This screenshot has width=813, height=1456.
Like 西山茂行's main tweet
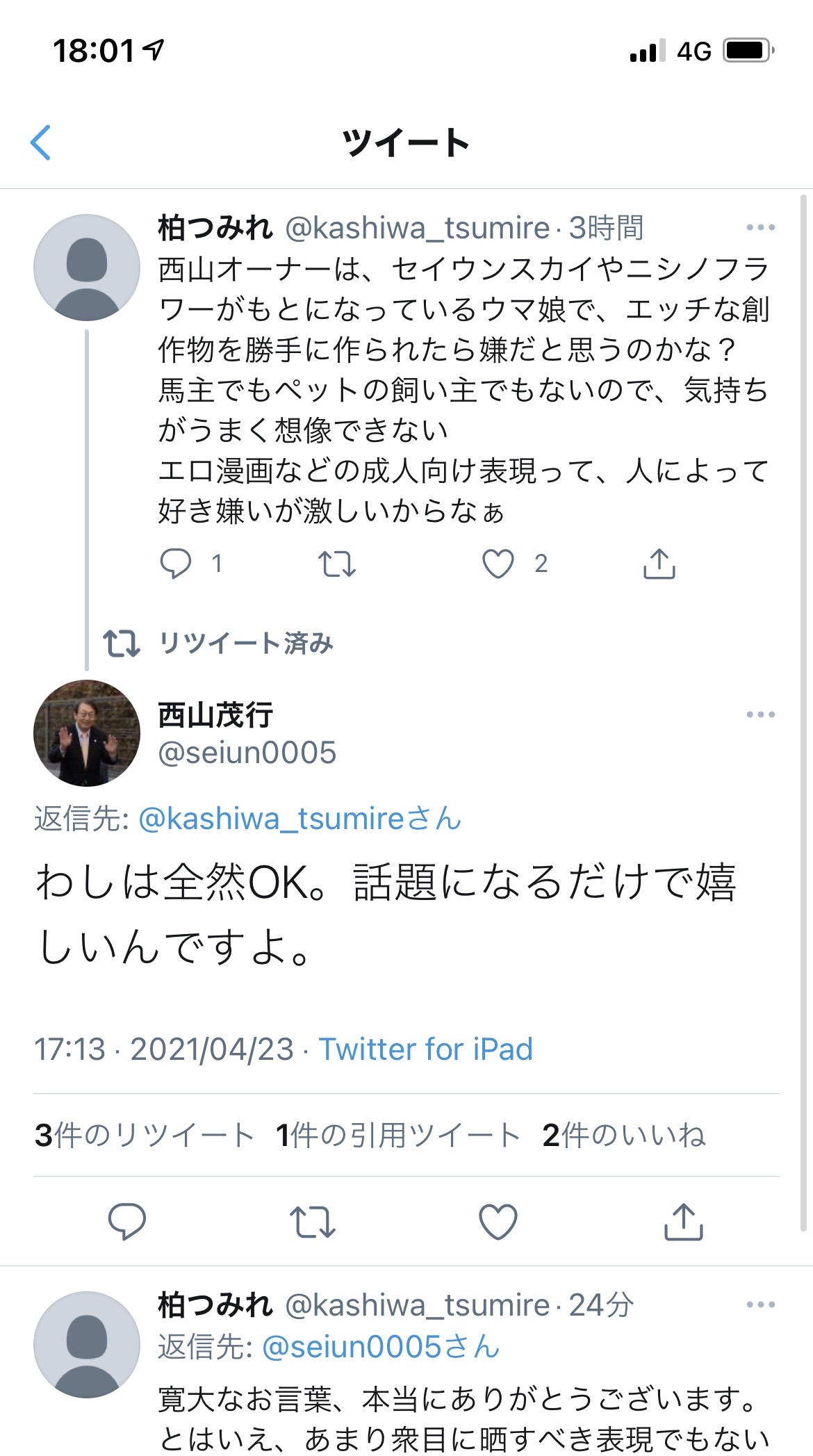pyautogui.click(x=498, y=1222)
